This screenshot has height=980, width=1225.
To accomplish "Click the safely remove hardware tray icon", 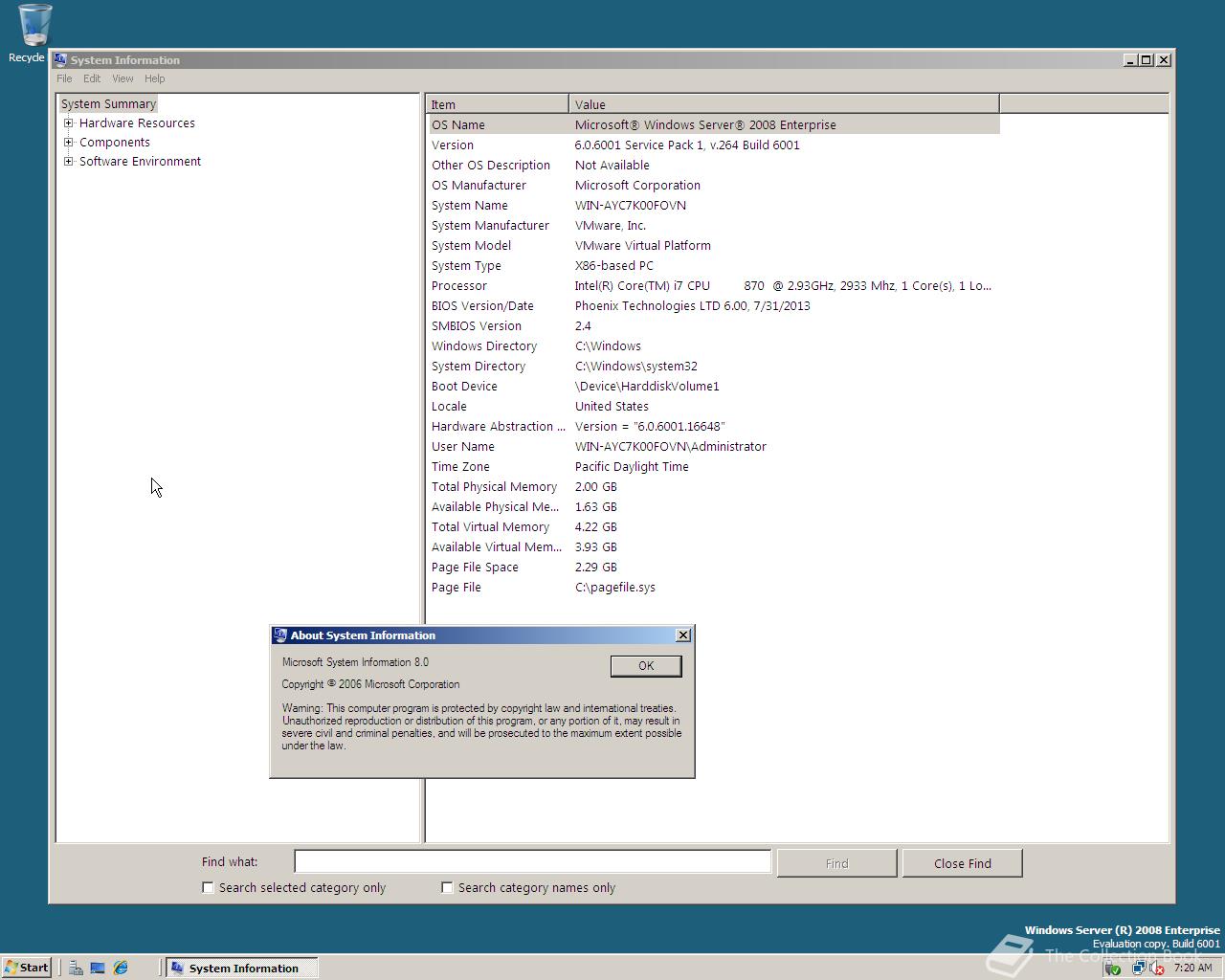I will tap(1112, 968).
